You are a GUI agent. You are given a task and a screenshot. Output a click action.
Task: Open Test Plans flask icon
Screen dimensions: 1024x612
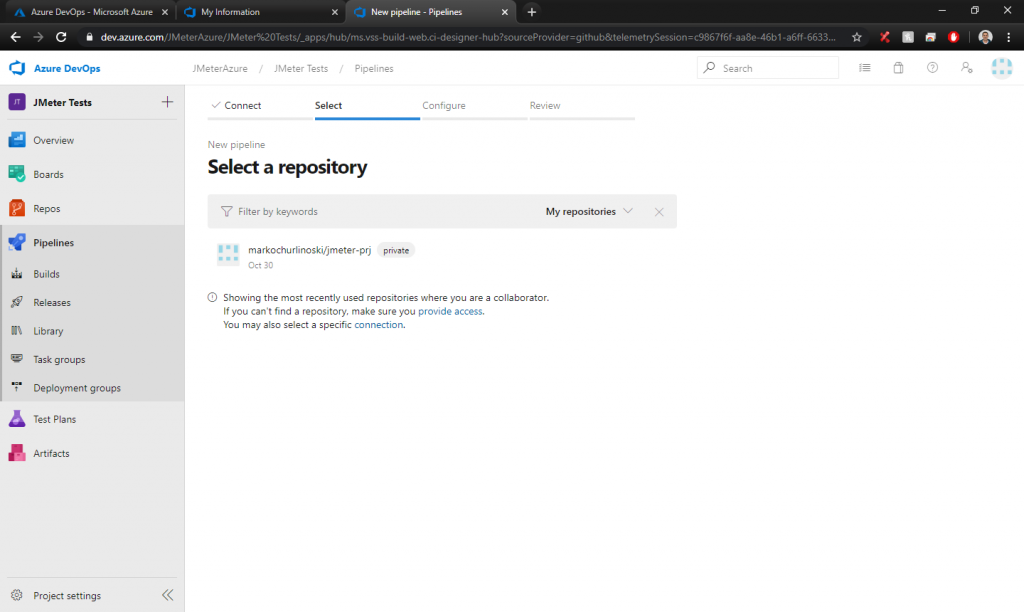(x=17, y=419)
